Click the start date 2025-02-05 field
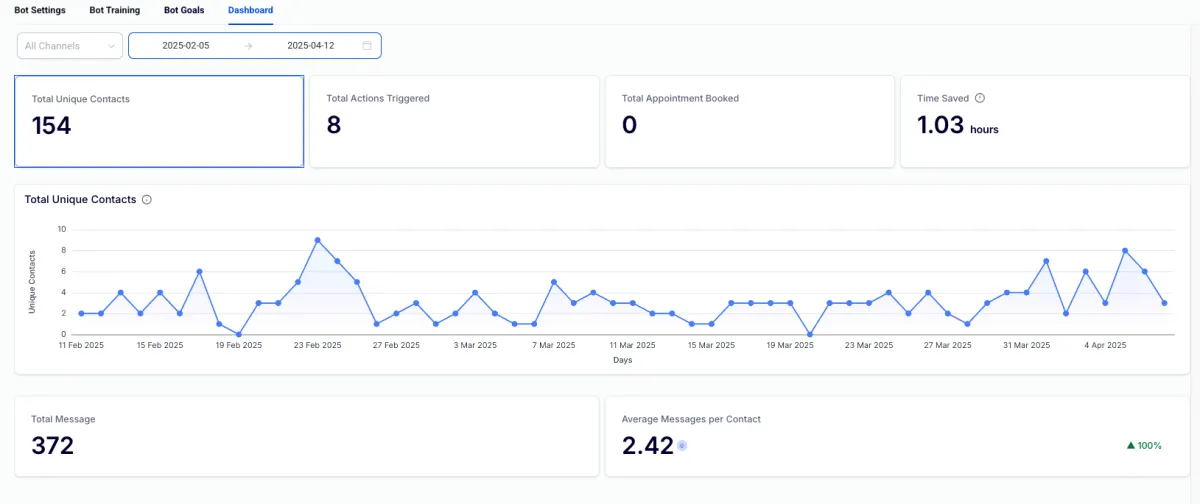The width and height of the screenshot is (1200, 504). (x=186, y=46)
